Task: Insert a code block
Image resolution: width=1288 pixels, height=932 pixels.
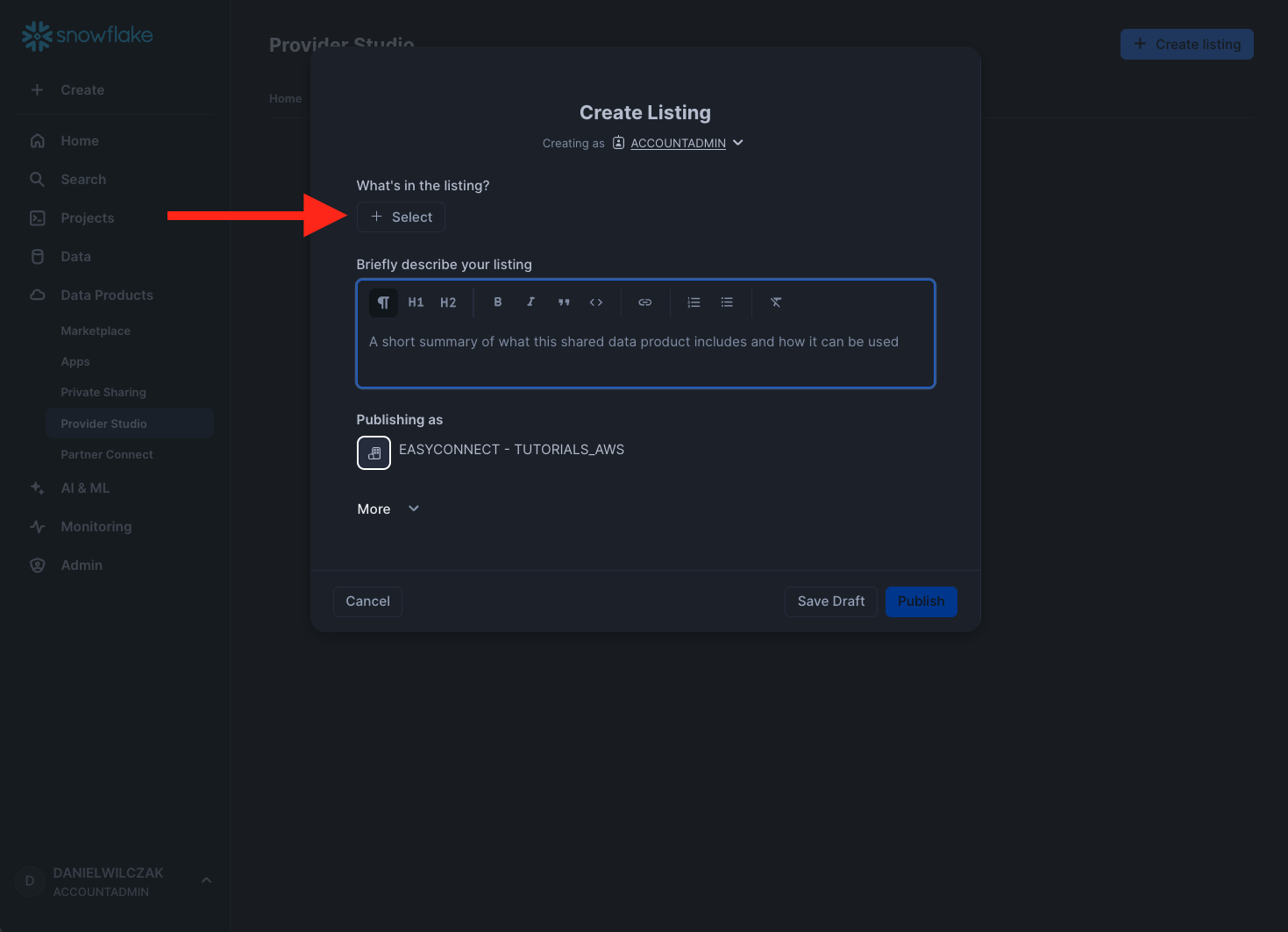Action: (x=596, y=302)
